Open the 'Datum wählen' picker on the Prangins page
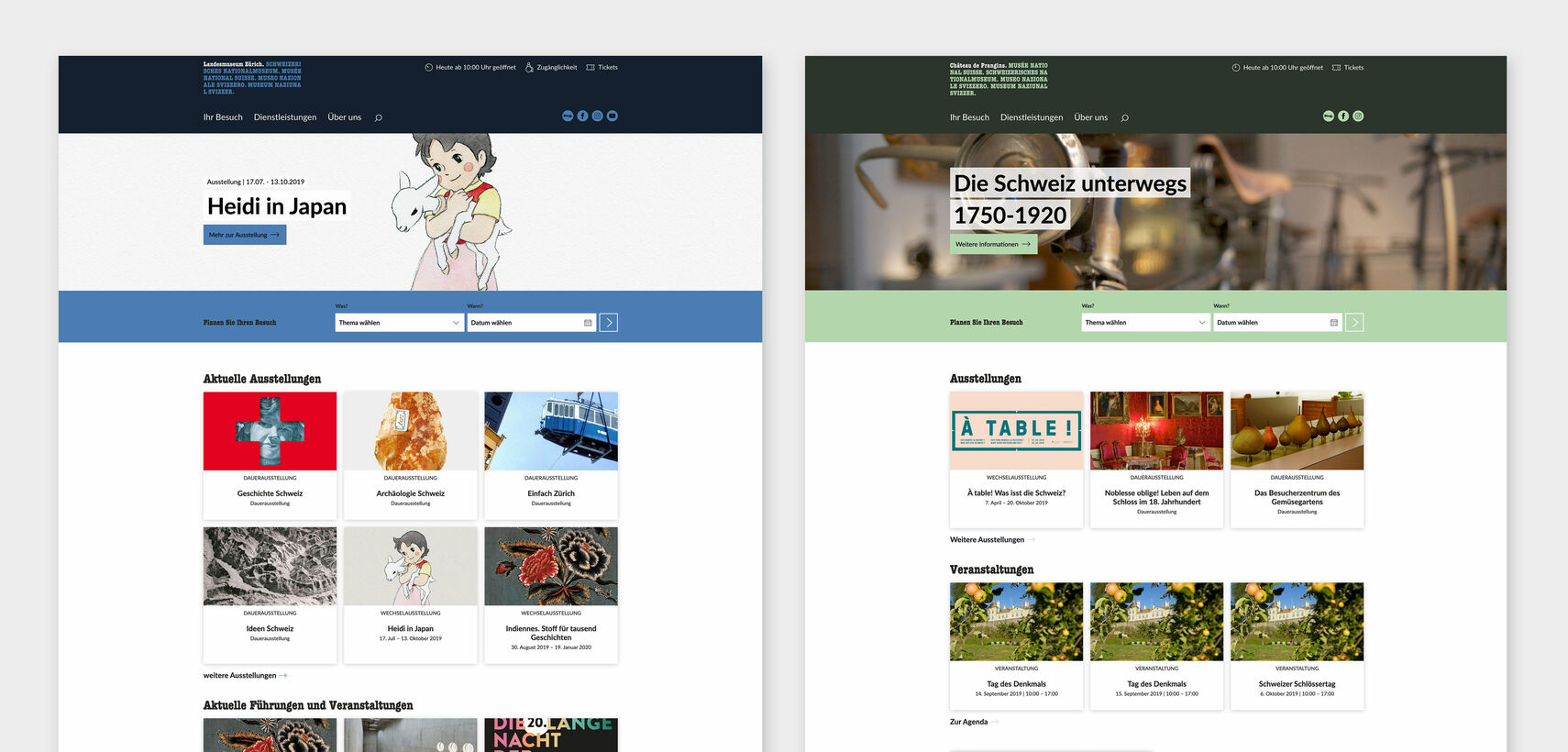This screenshot has height=752, width=1568. (1278, 323)
